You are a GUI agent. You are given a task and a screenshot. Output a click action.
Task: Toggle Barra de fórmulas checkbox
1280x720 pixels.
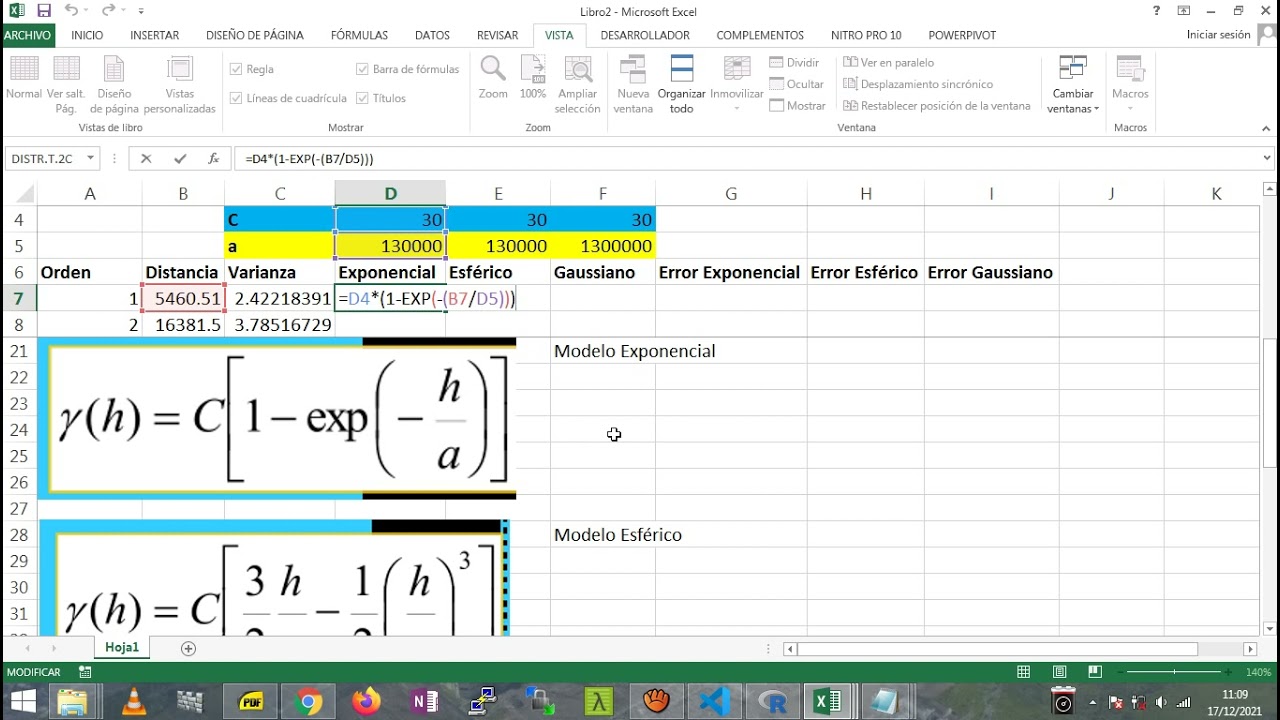click(x=362, y=69)
